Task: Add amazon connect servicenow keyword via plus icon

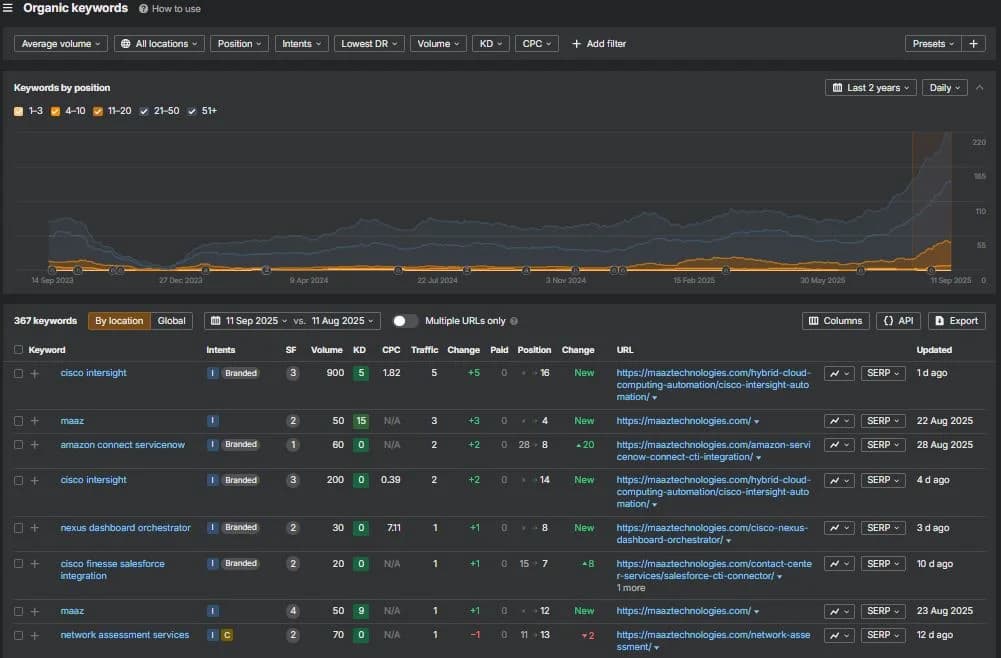Action: pyautogui.click(x=34, y=445)
